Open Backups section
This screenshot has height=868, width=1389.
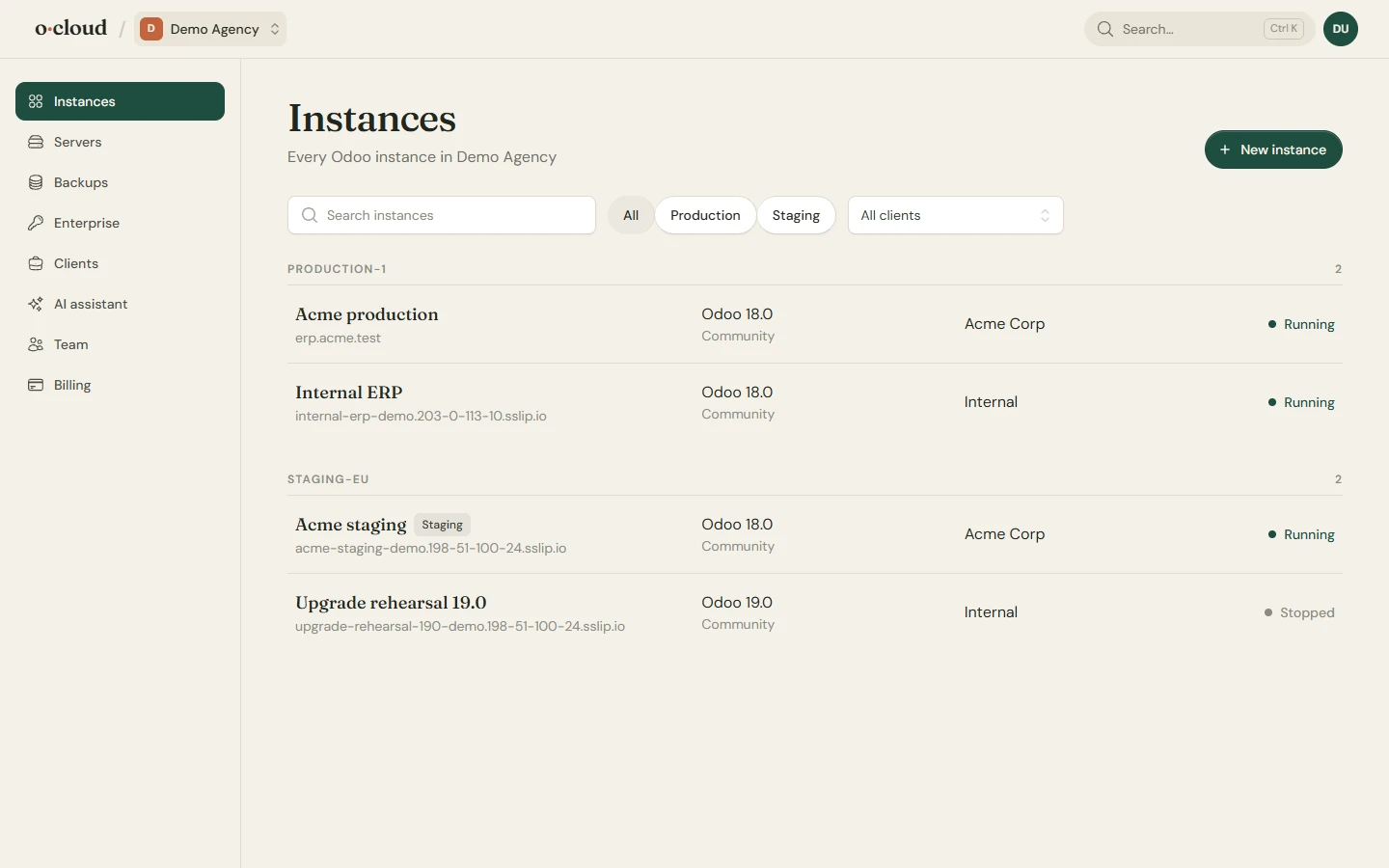coord(120,182)
